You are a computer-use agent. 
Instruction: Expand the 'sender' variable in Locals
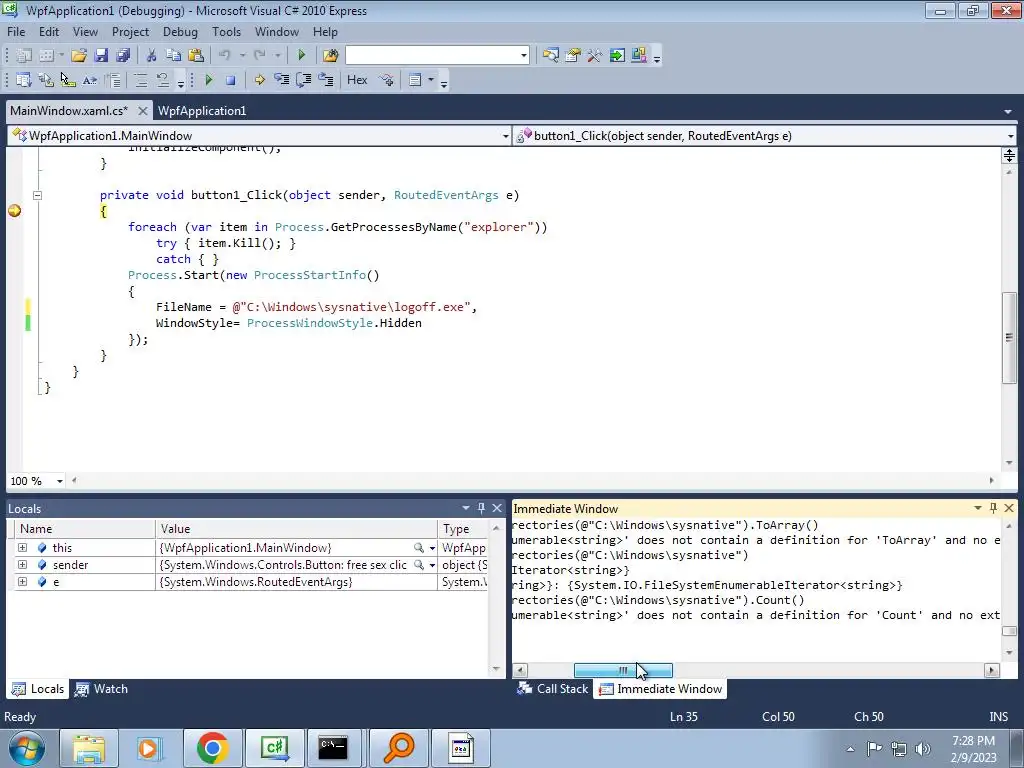(x=23, y=564)
